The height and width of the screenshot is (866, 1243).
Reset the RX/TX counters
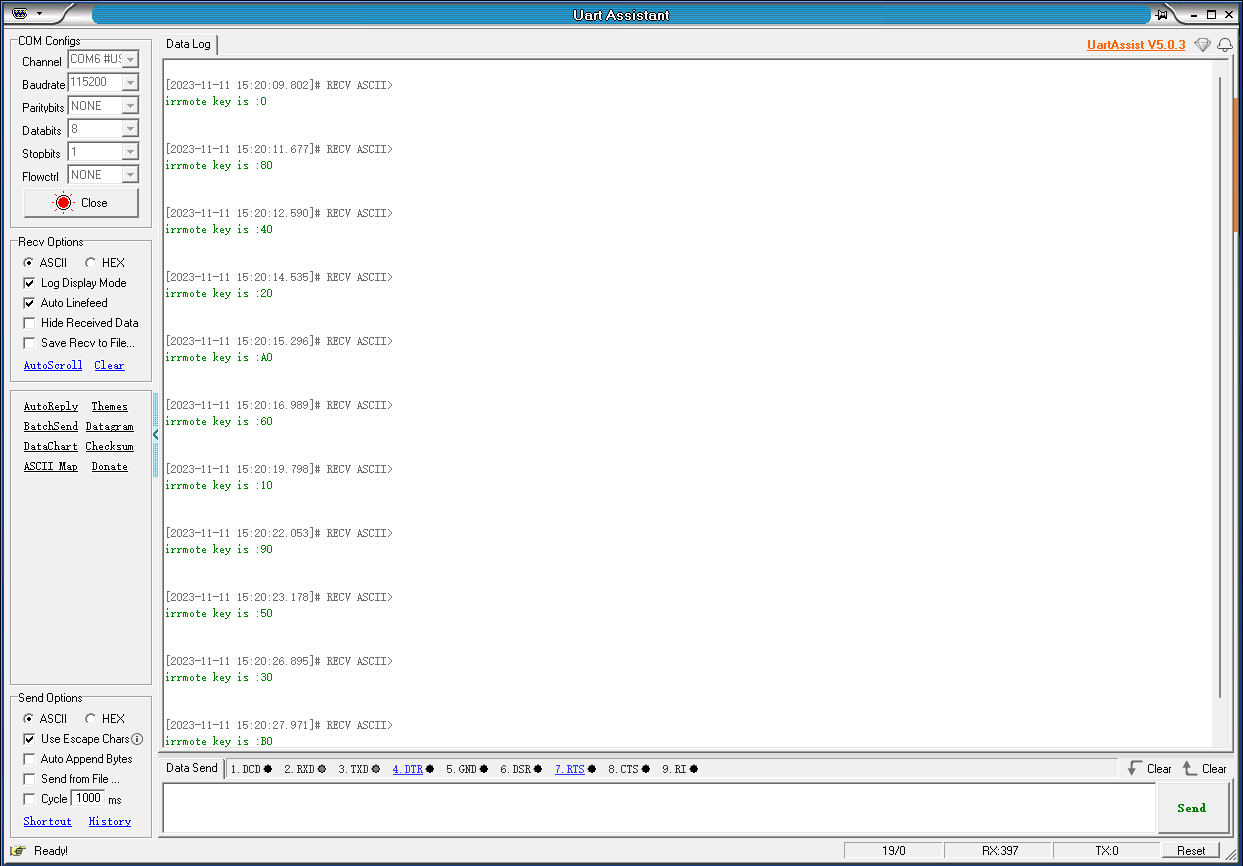point(1190,851)
